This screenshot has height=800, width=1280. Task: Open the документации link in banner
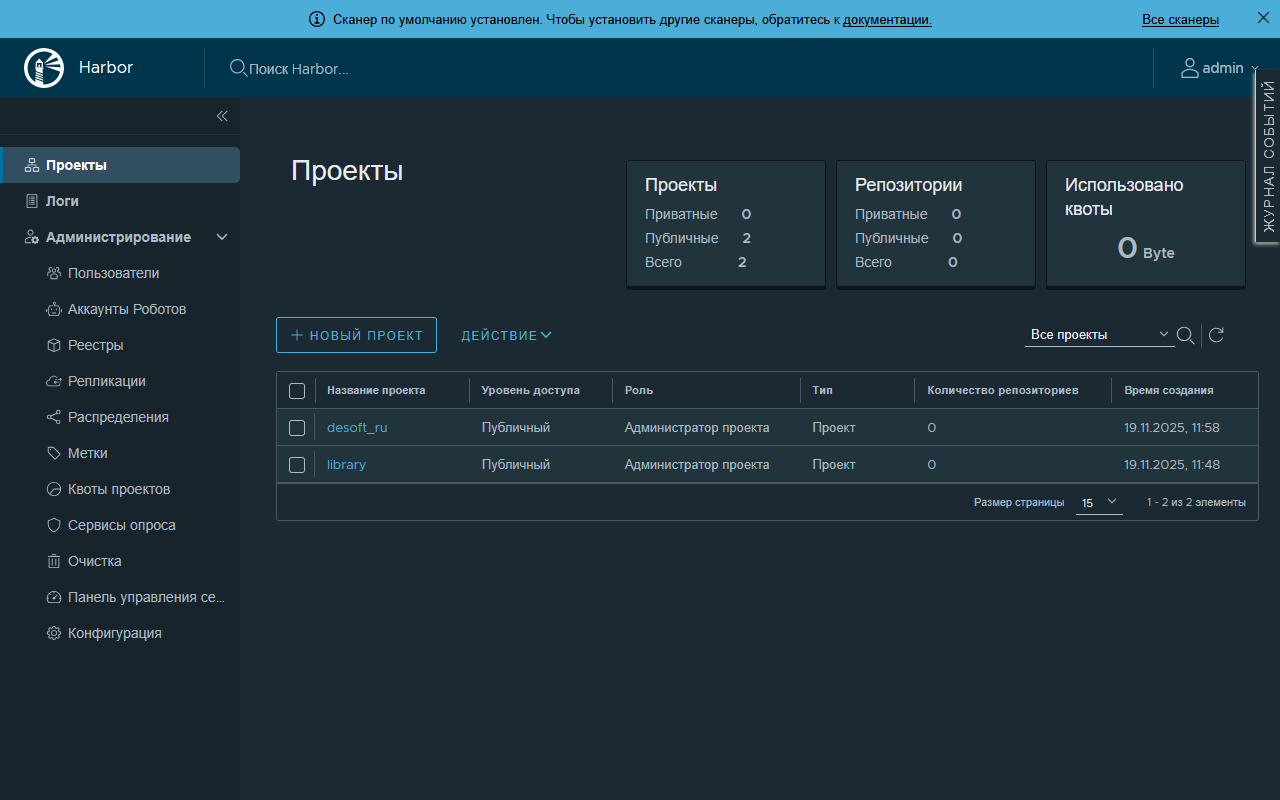pyautogui.click(x=887, y=19)
